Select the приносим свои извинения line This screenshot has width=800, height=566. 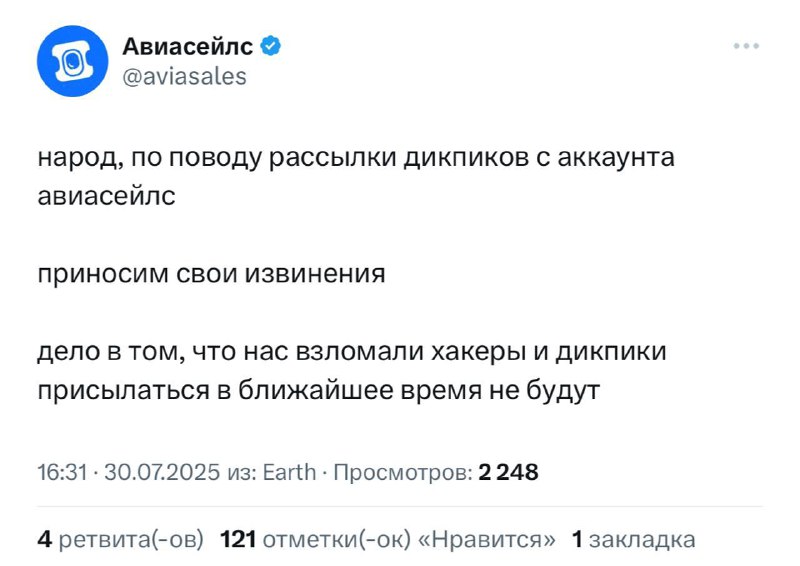pos(211,275)
